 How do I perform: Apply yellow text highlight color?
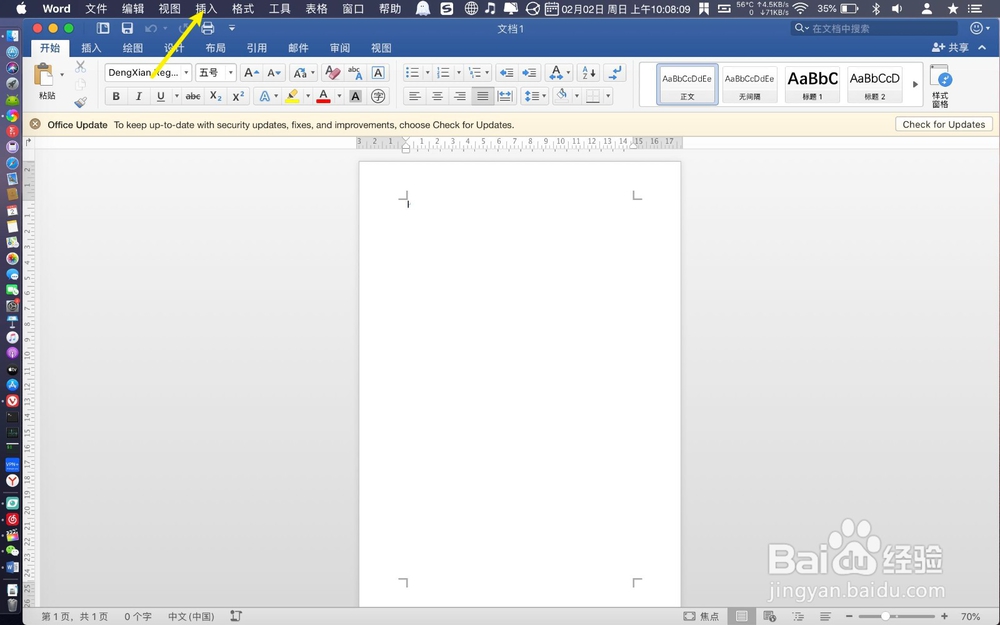coord(293,96)
